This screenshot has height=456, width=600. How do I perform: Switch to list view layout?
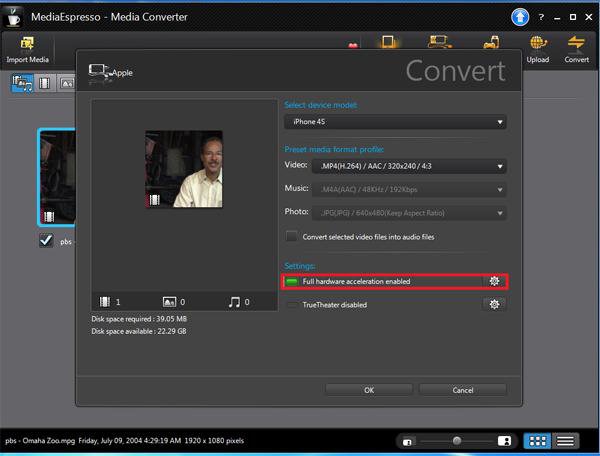565,440
